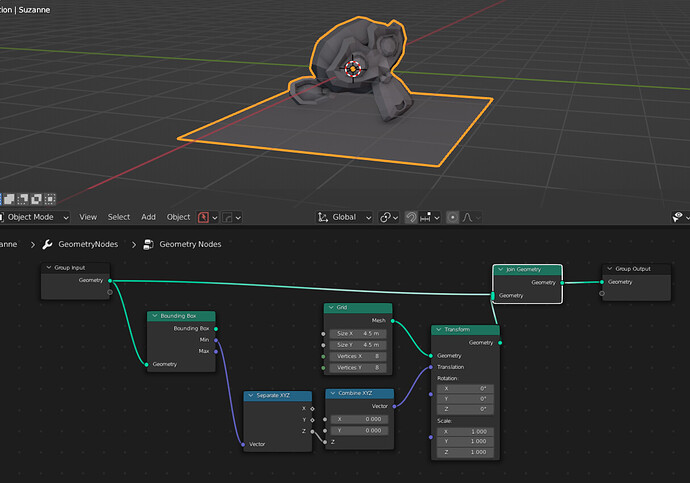Open the snapping options dropdown arrow
Screen dimensions: 690x483
[437, 218]
